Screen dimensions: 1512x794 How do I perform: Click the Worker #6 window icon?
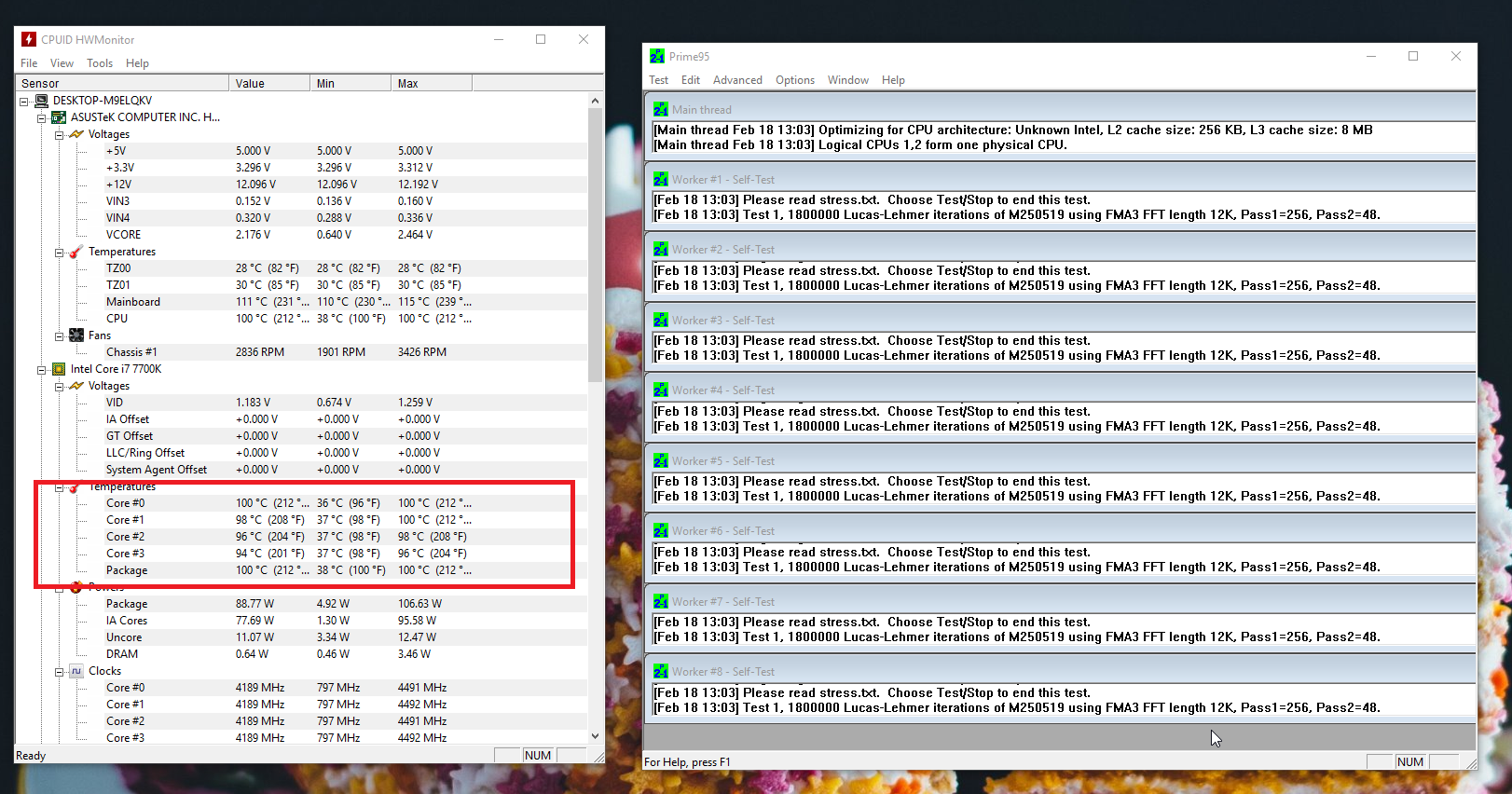pyautogui.click(x=661, y=530)
